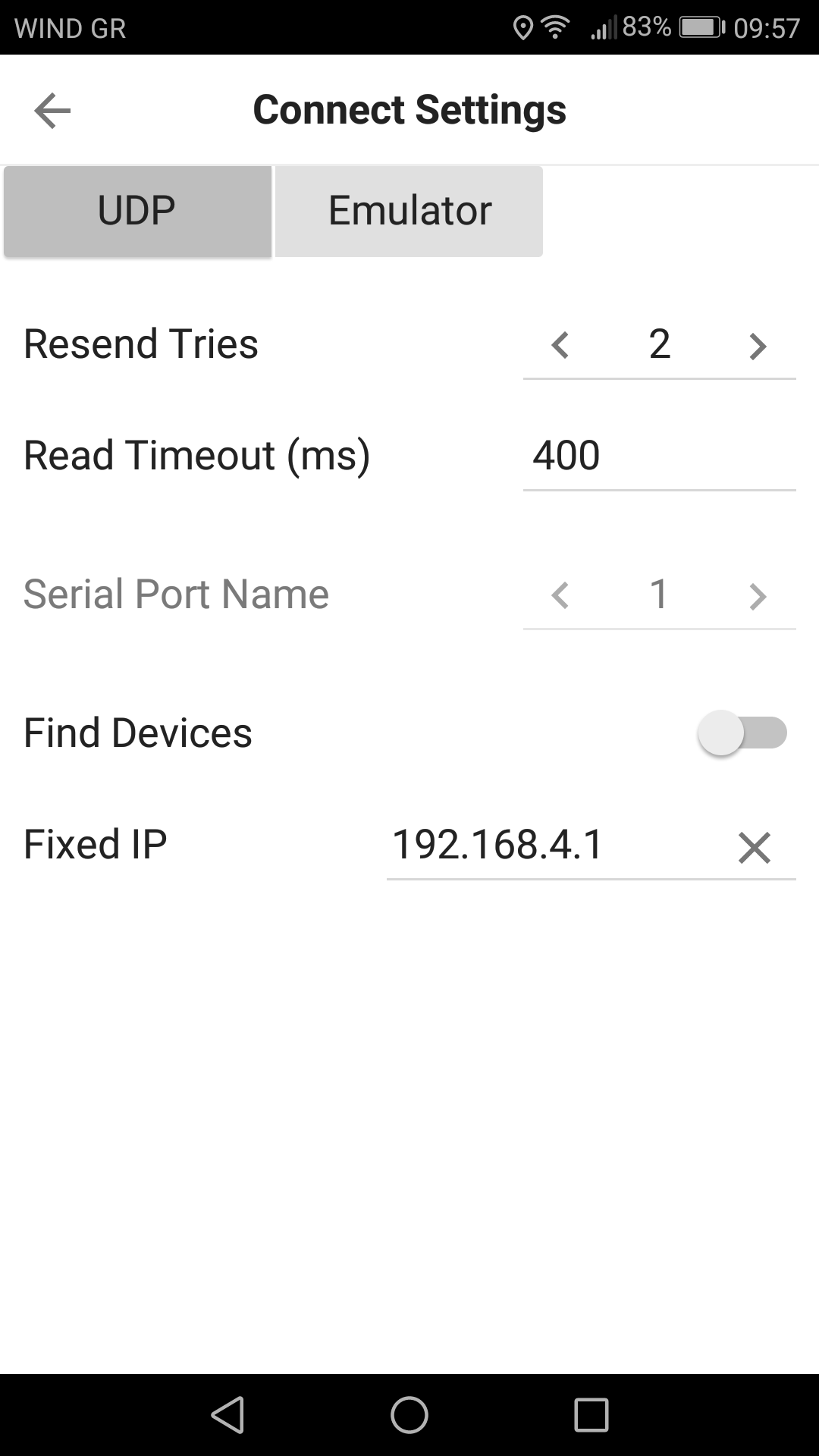Tap the location icon in status bar
Image resolution: width=819 pixels, height=1456 pixels.
point(522,28)
